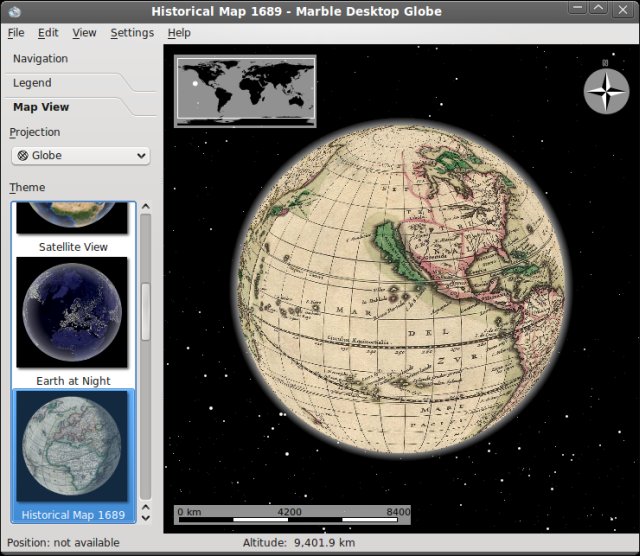Open the File menu

[x=16, y=32]
